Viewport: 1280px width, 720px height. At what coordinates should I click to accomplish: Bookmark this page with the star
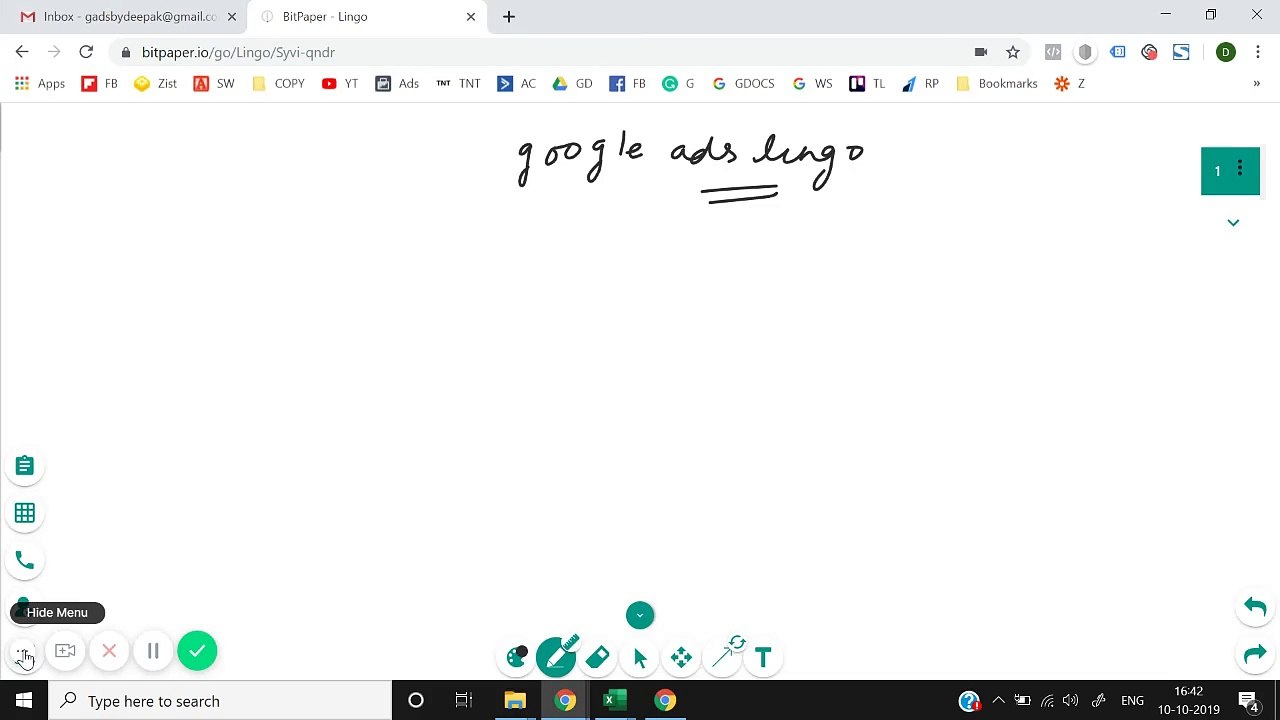1013,52
